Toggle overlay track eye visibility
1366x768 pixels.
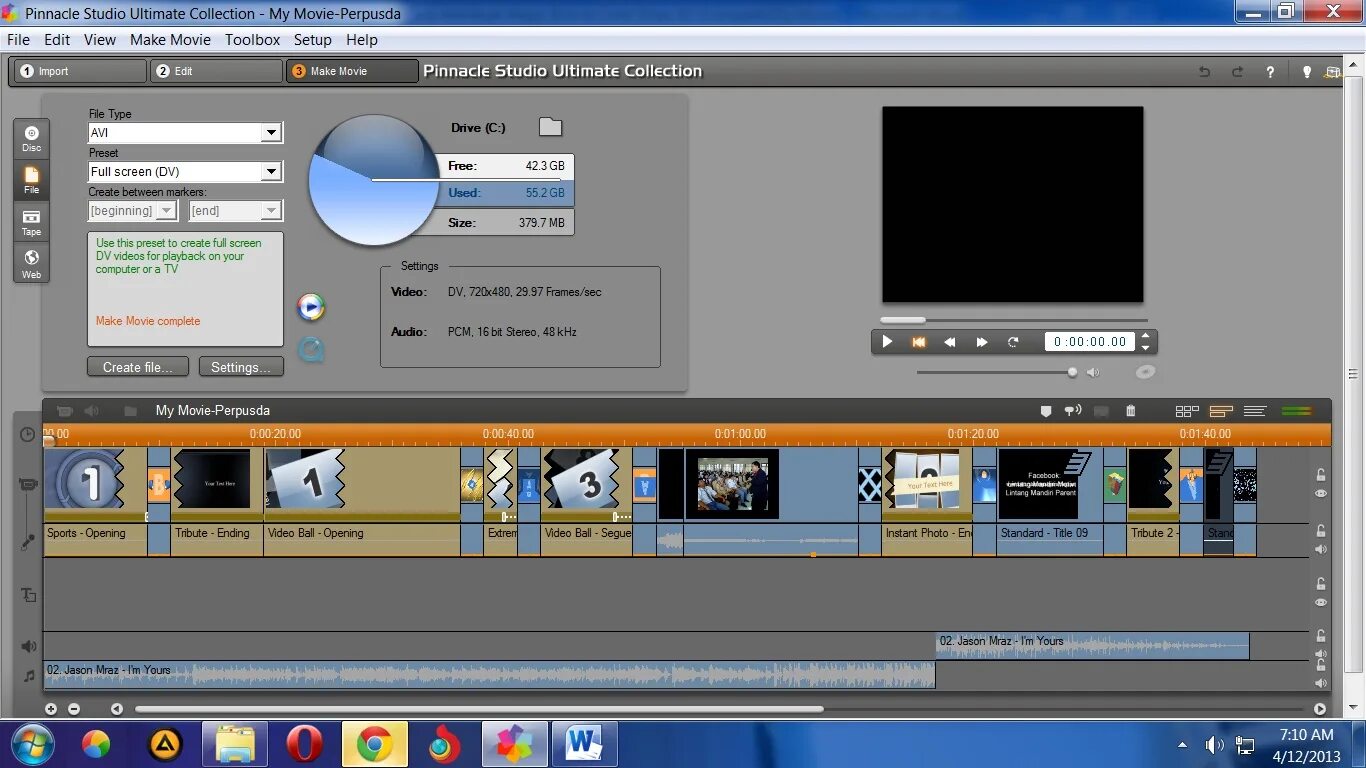point(1321,602)
